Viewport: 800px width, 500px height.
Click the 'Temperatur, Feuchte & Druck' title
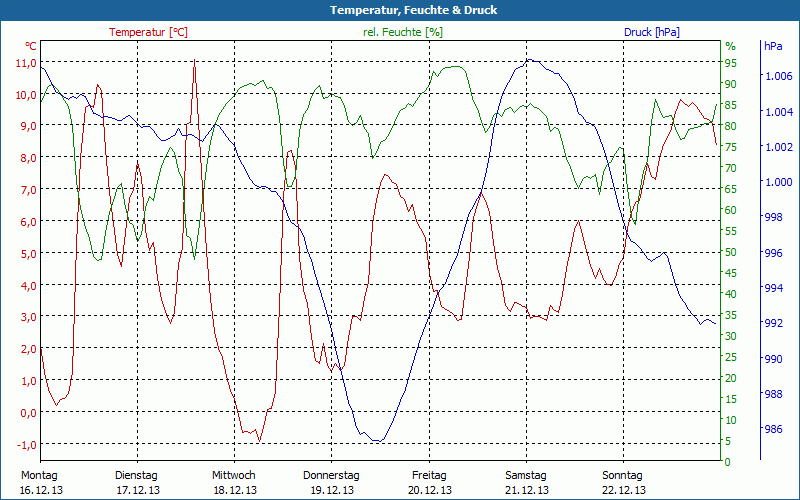(x=413, y=10)
